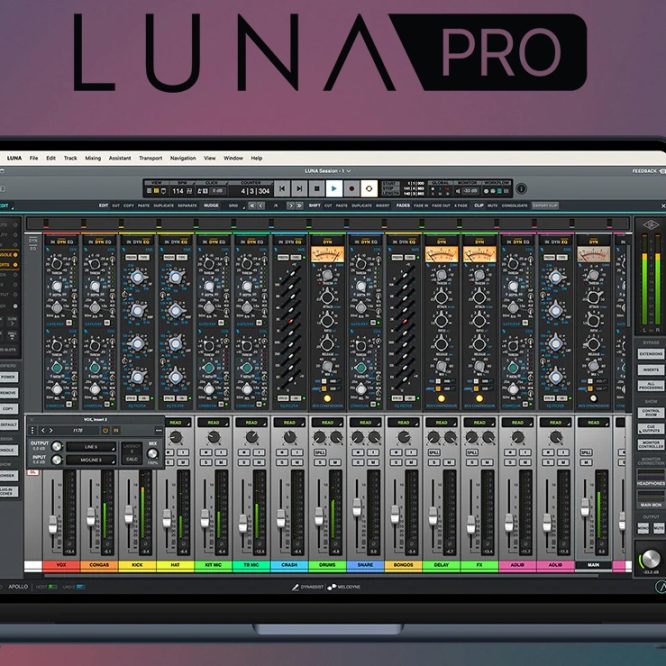Open the DELAY channel READ automation dropdown
The height and width of the screenshot is (666, 666).
pyautogui.click(x=441, y=423)
